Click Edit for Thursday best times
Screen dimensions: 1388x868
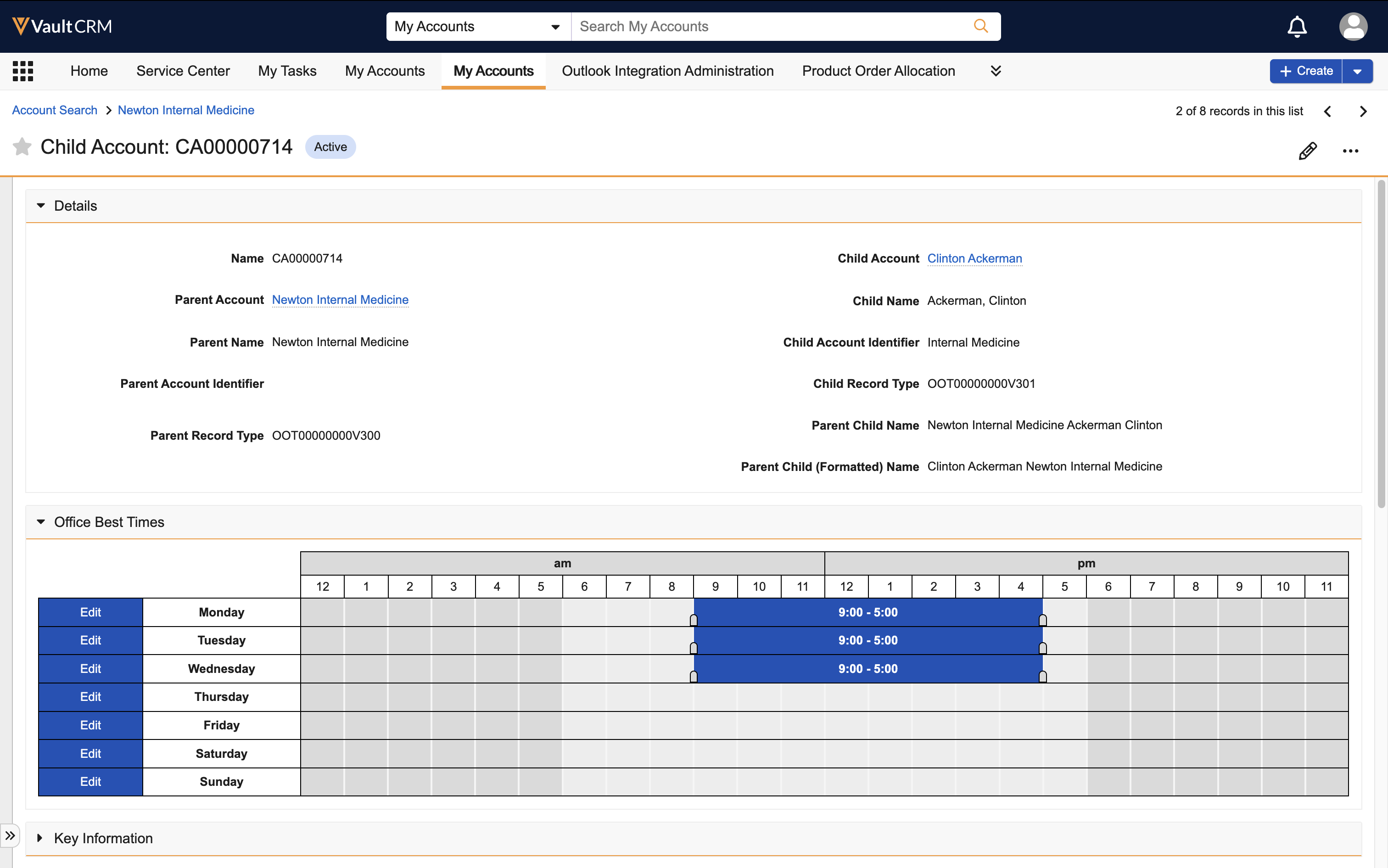[x=90, y=696]
